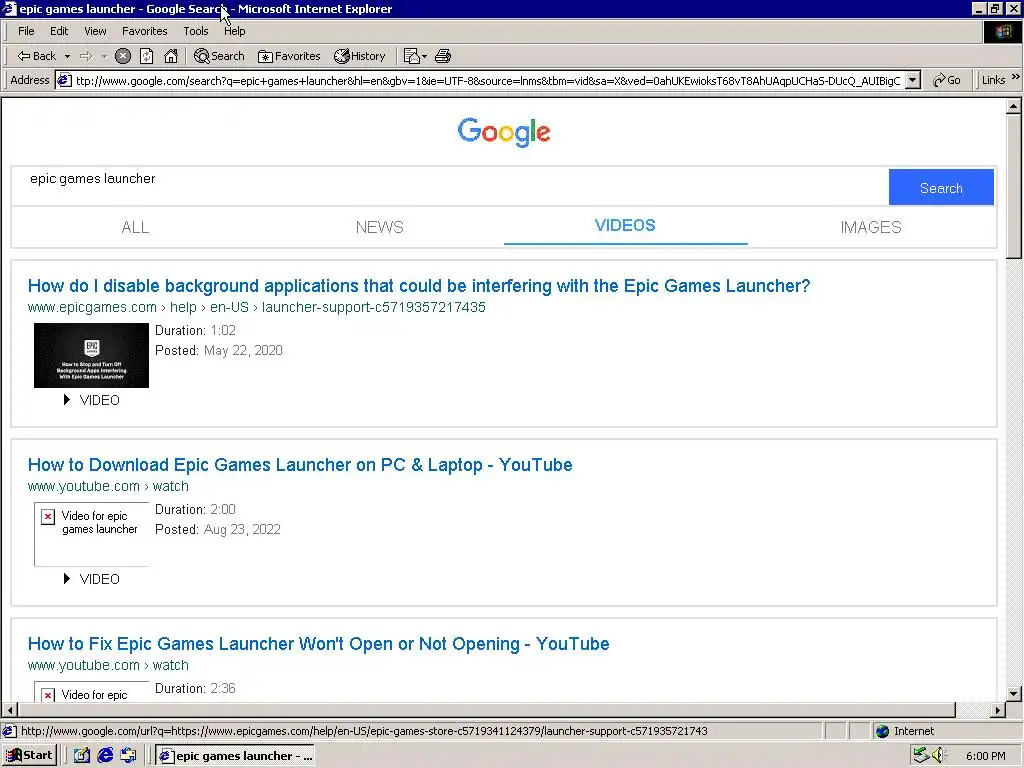Stop page loading with the Stop icon

pos(123,56)
